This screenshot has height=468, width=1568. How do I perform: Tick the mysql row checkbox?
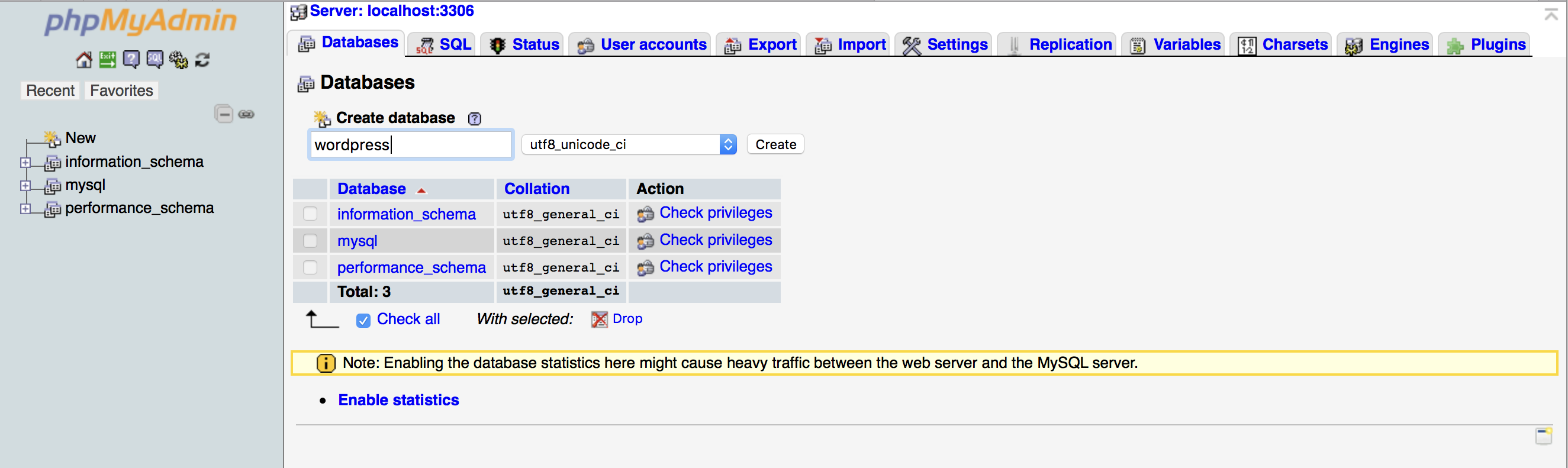click(310, 240)
